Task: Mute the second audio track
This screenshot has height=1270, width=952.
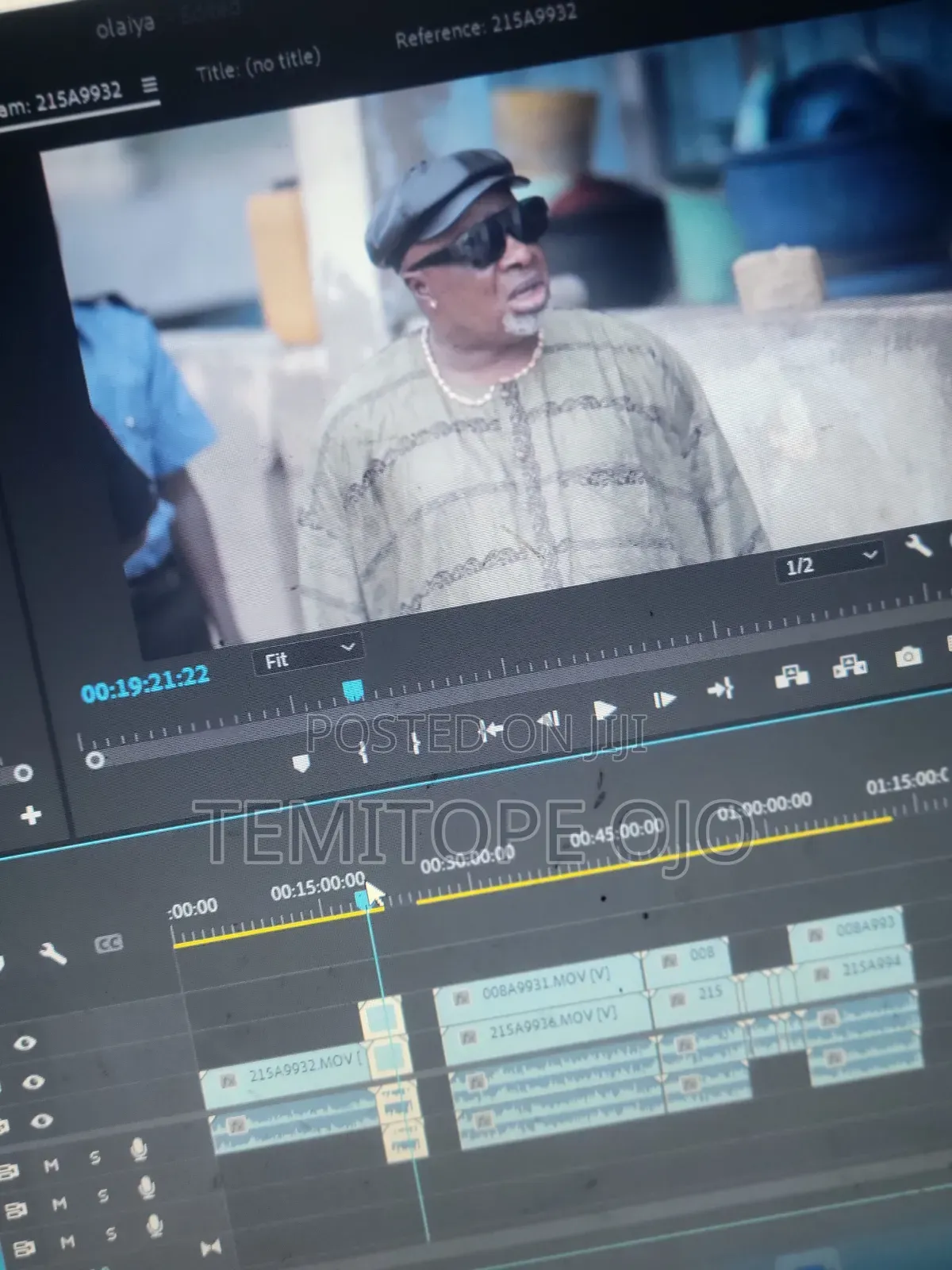Action: (x=59, y=1203)
